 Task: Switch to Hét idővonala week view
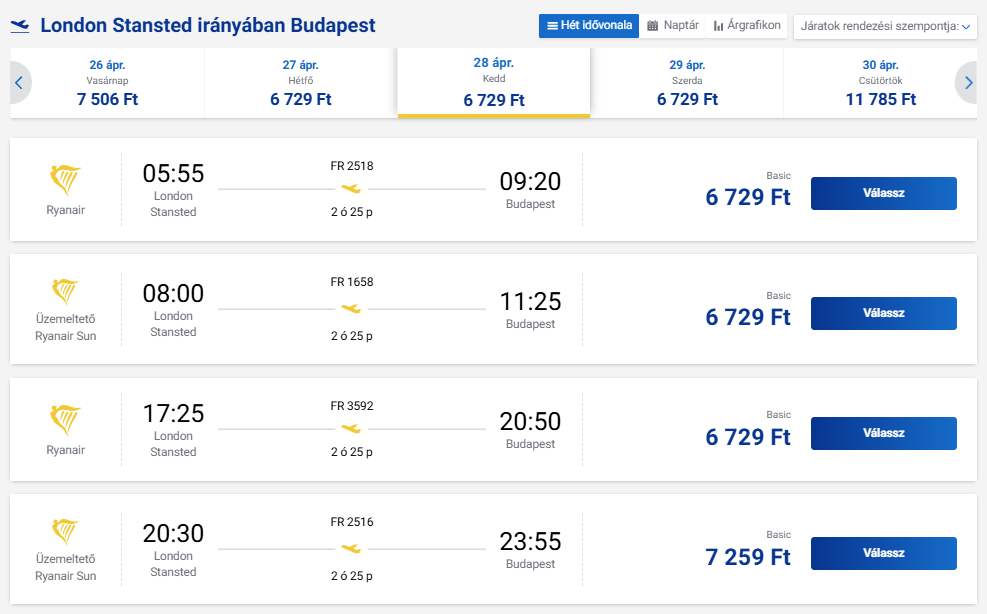pos(589,26)
